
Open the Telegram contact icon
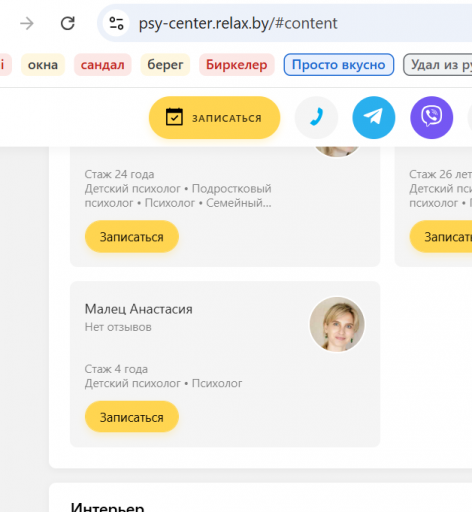(374, 117)
